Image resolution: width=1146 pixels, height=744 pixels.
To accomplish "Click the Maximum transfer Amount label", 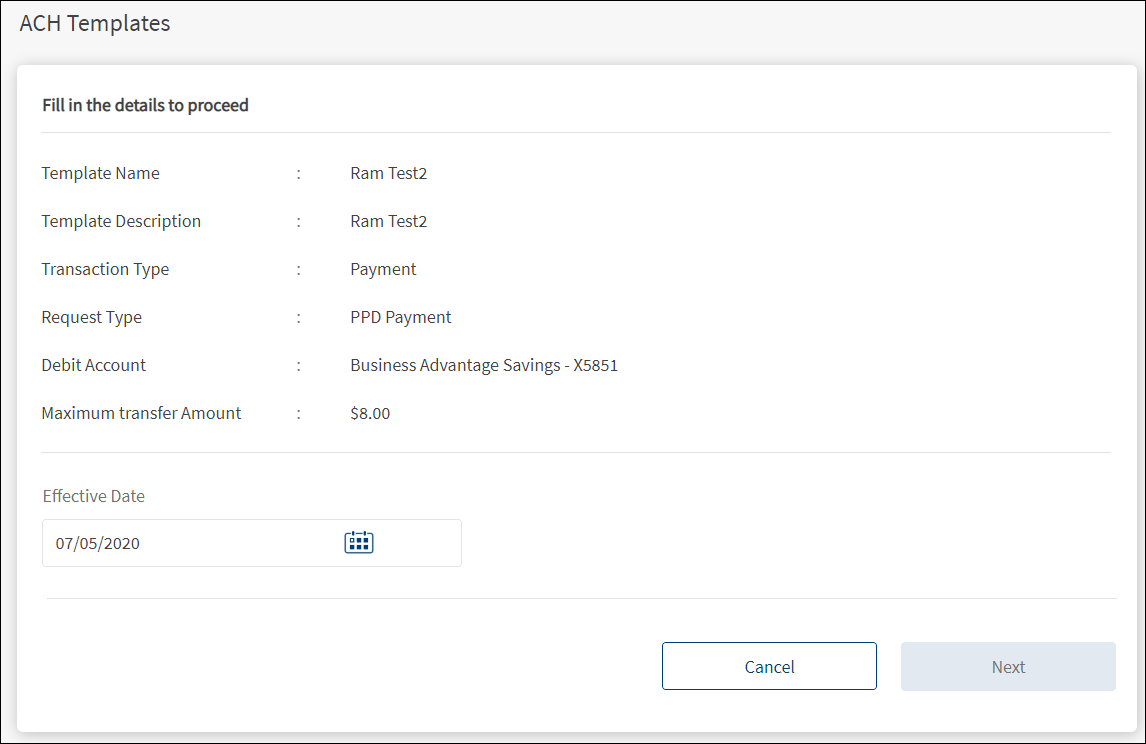I will [141, 413].
